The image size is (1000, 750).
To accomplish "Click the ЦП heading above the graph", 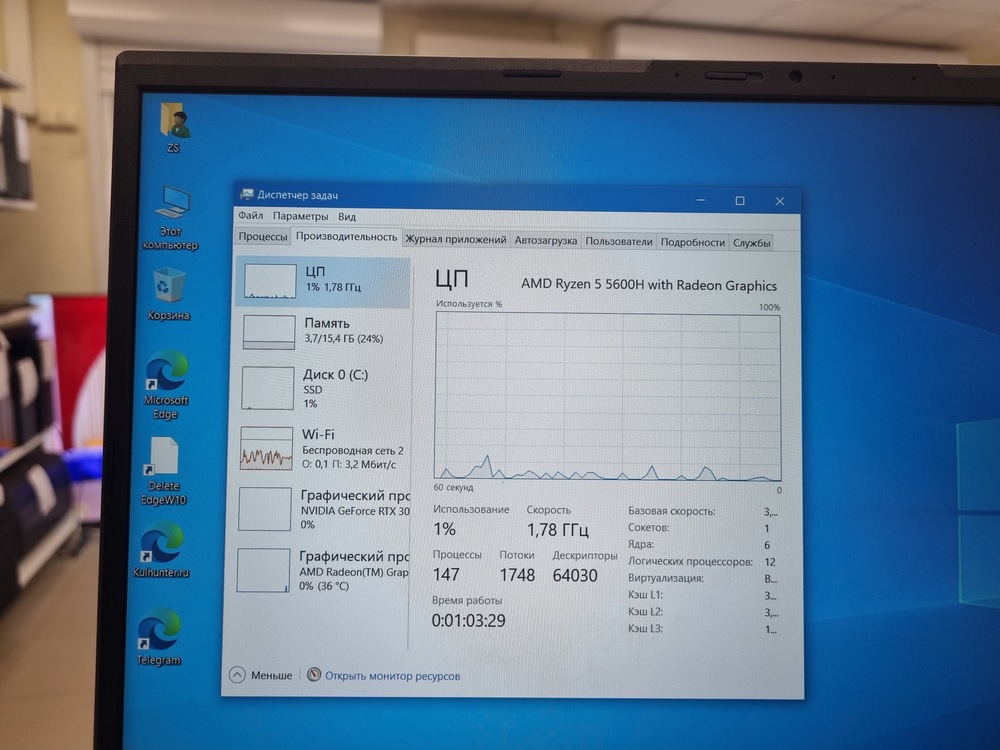I will tap(452, 279).
